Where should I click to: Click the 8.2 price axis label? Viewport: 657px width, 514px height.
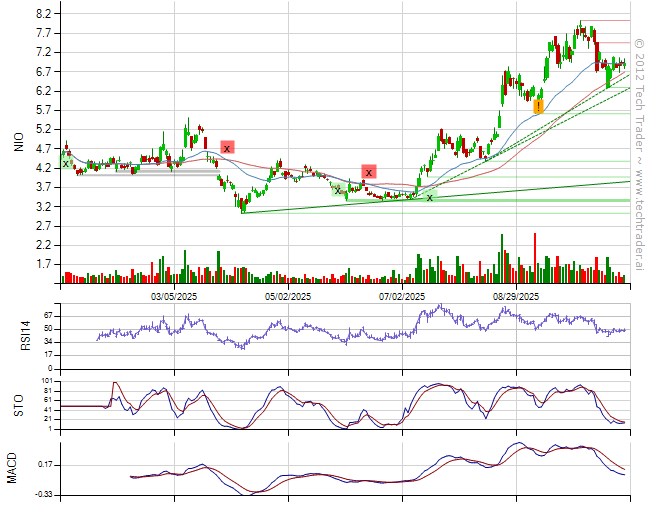43,14
